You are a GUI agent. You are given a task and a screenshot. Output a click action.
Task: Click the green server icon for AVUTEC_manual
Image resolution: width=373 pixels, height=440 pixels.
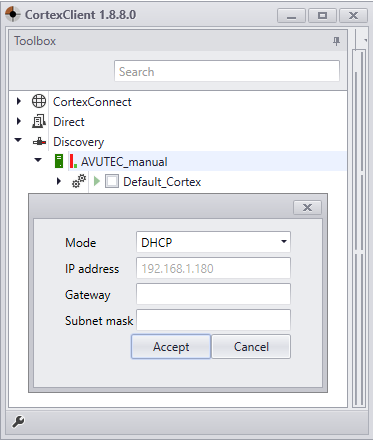click(59, 161)
